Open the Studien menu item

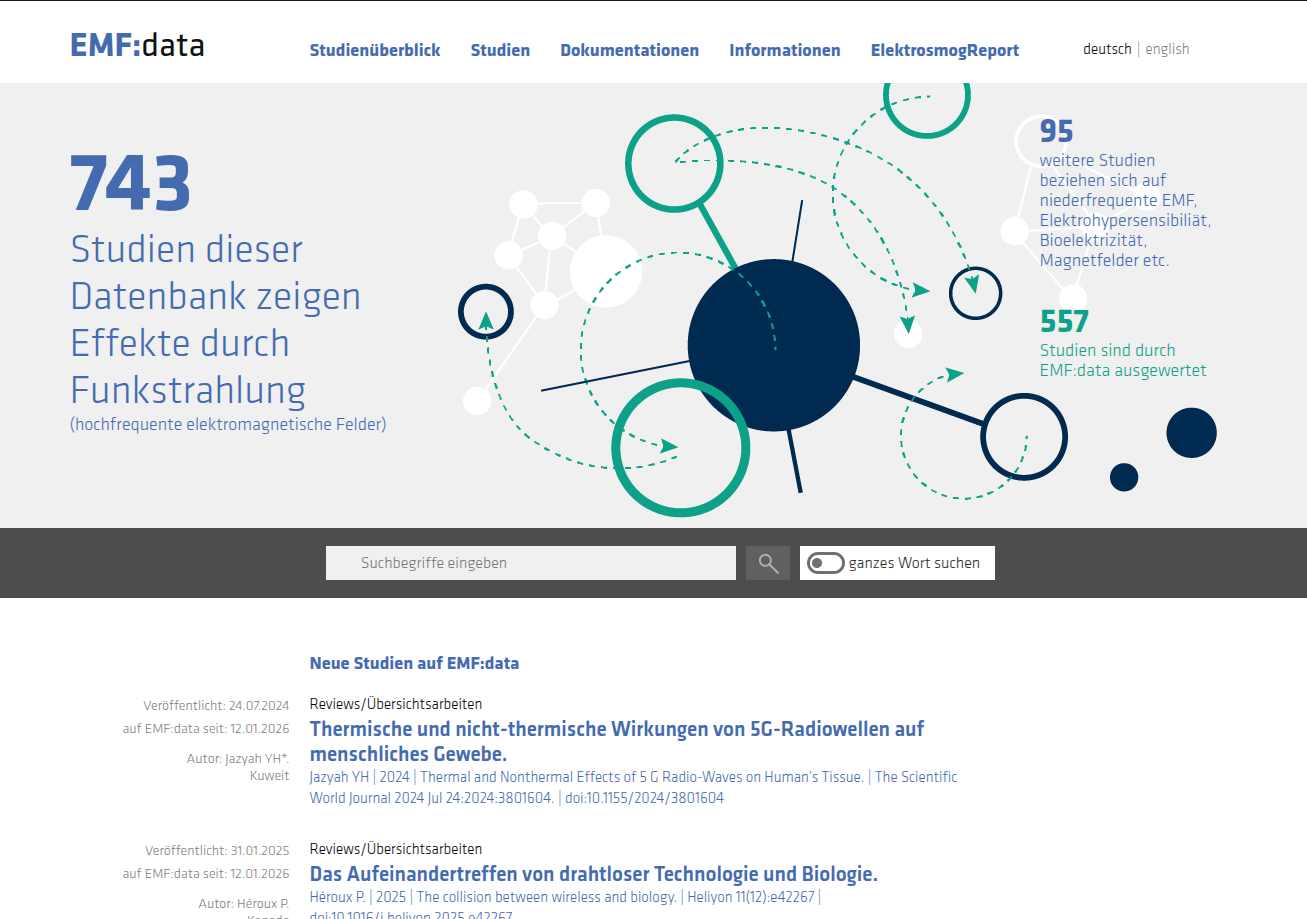click(x=500, y=50)
